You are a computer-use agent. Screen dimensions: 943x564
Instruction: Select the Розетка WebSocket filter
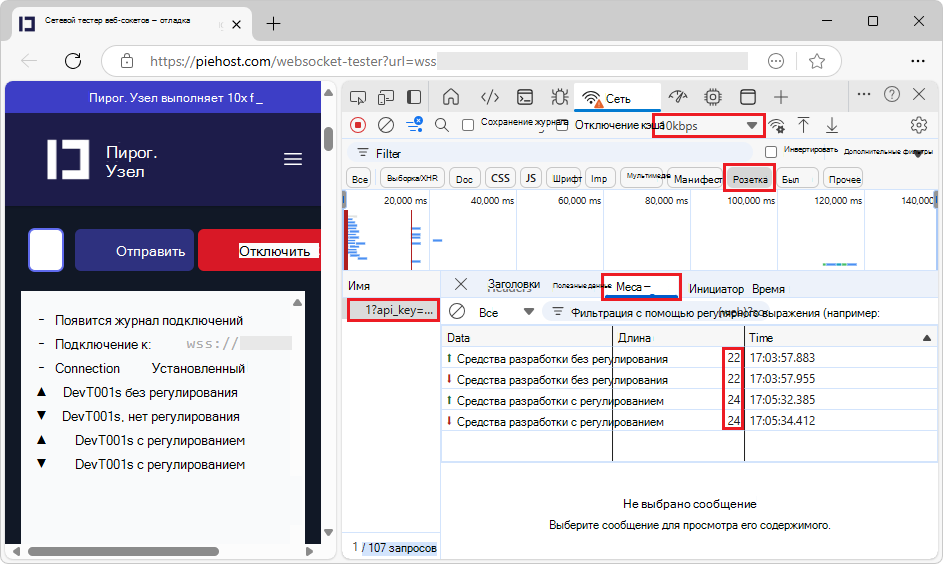click(749, 179)
